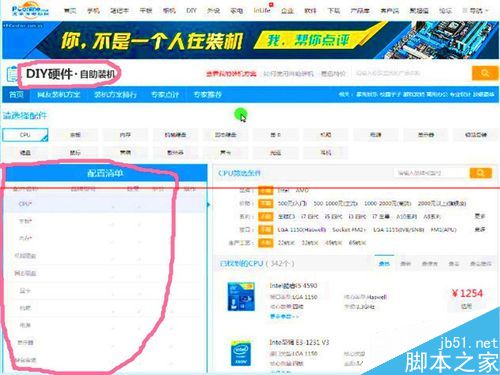Open the Intel E3-1231 V3 product title
Image resolution: width=500 pixels, height=375 pixels.
click(299, 342)
